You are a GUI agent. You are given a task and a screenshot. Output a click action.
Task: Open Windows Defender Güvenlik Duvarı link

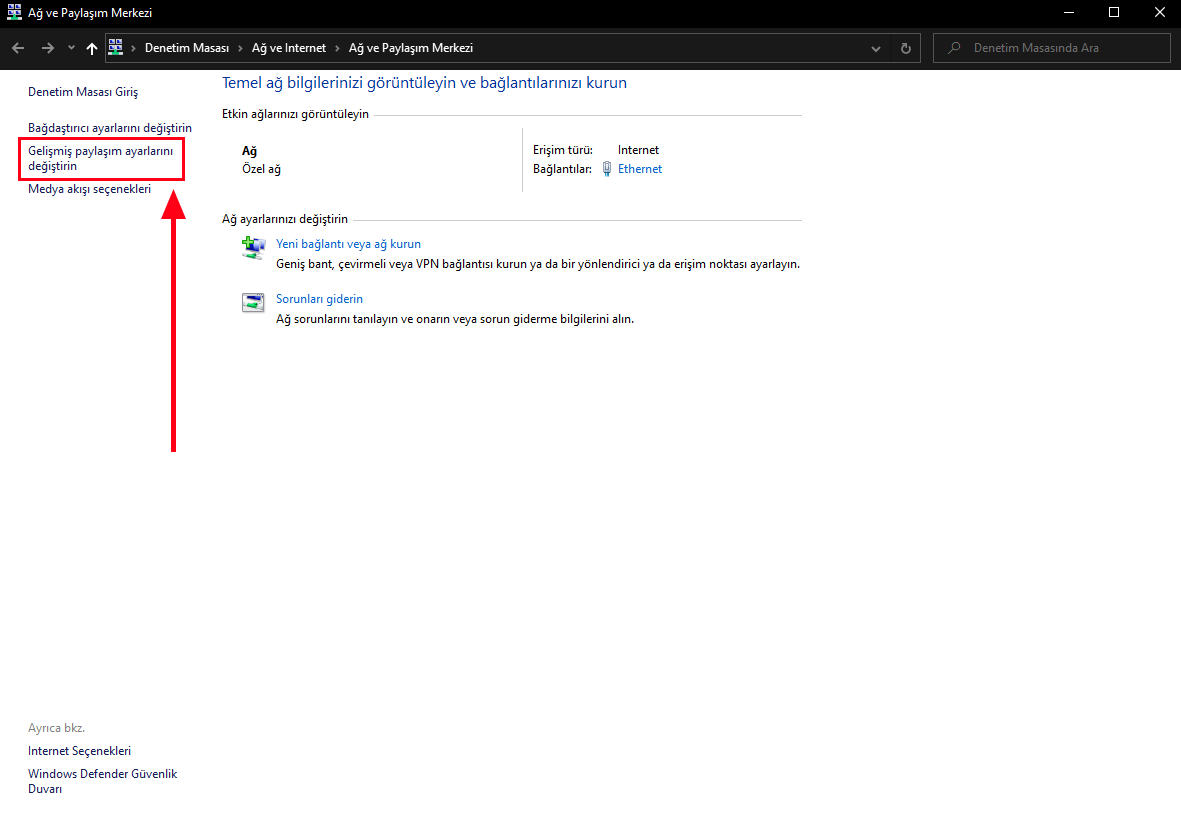pos(102,780)
